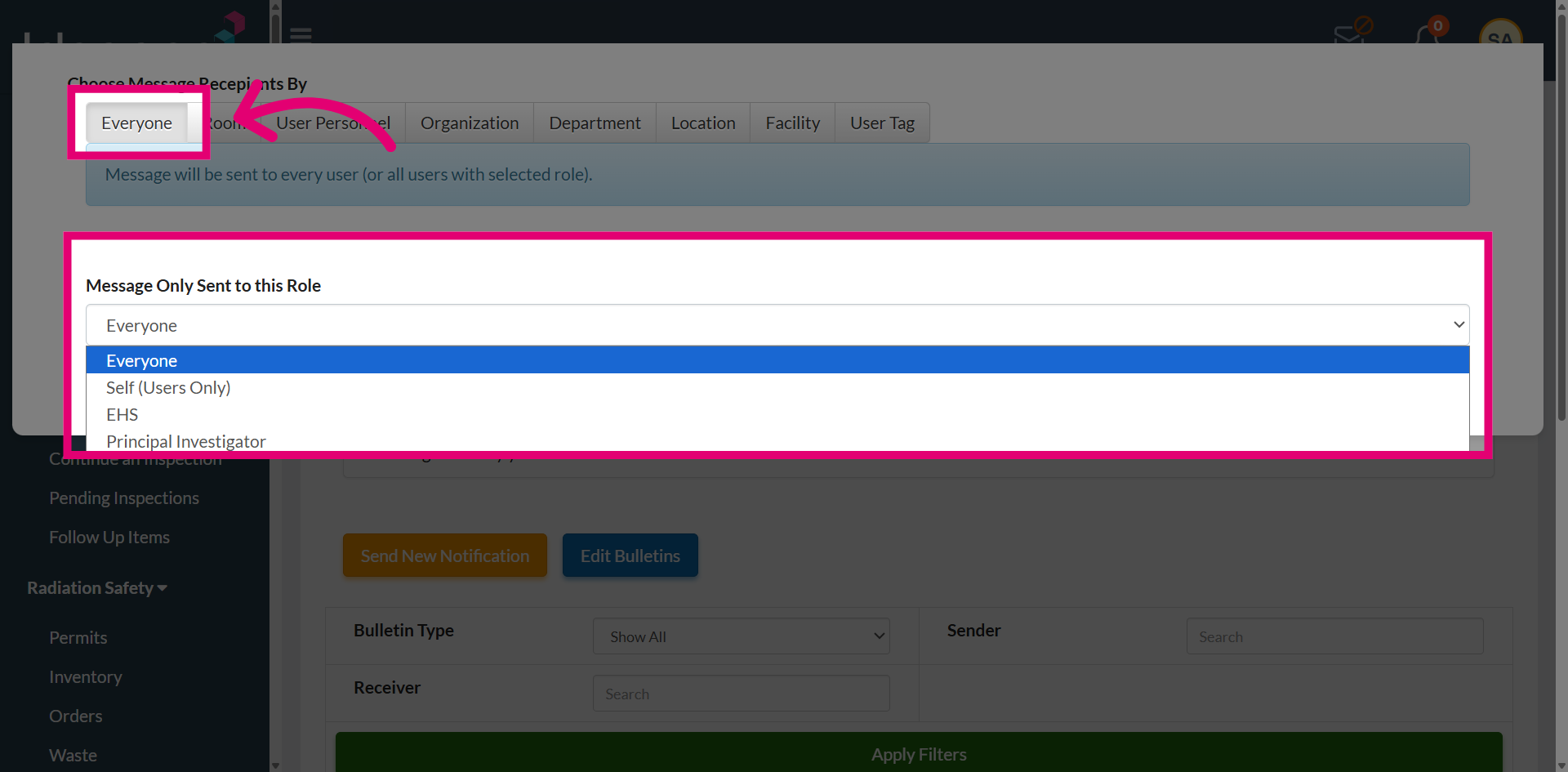Choose Principal Investigator role option
The image size is (1568, 772).
click(x=777, y=440)
